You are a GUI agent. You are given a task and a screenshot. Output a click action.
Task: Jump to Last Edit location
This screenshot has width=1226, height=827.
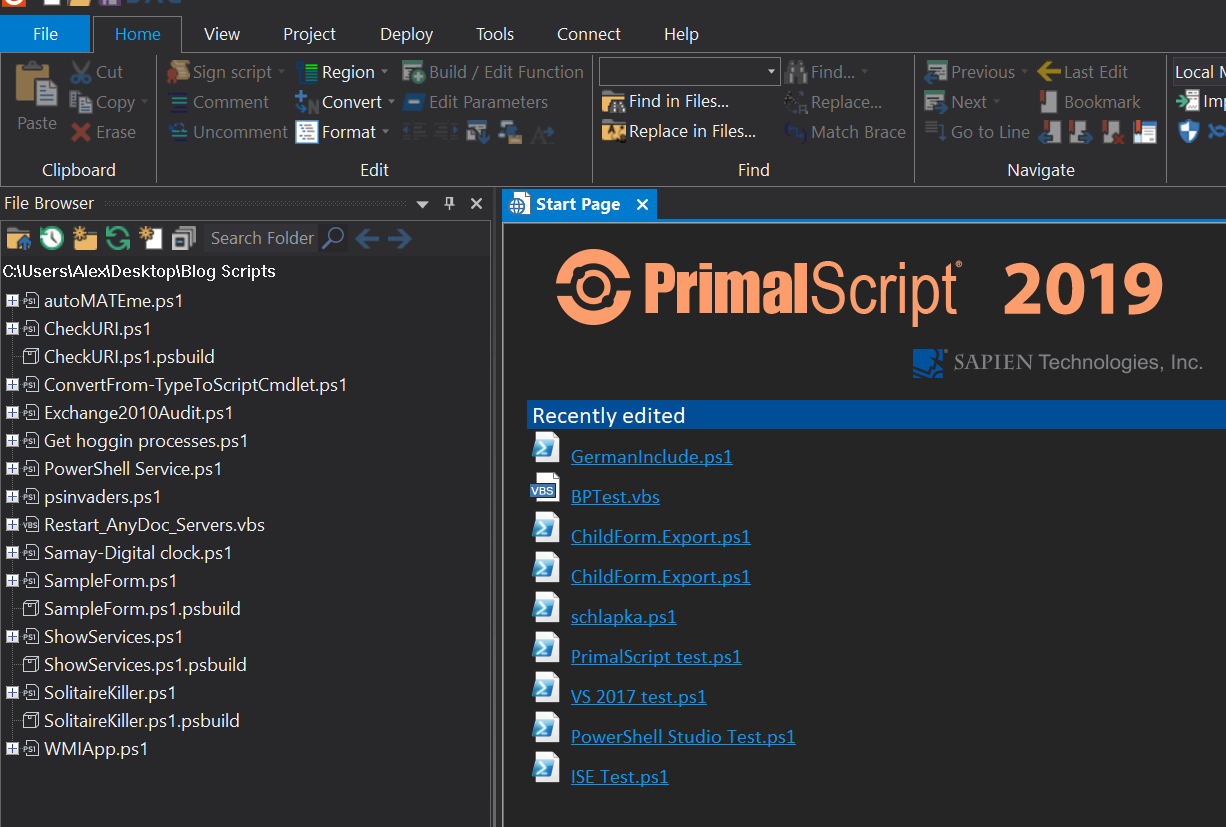pos(1083,72)
